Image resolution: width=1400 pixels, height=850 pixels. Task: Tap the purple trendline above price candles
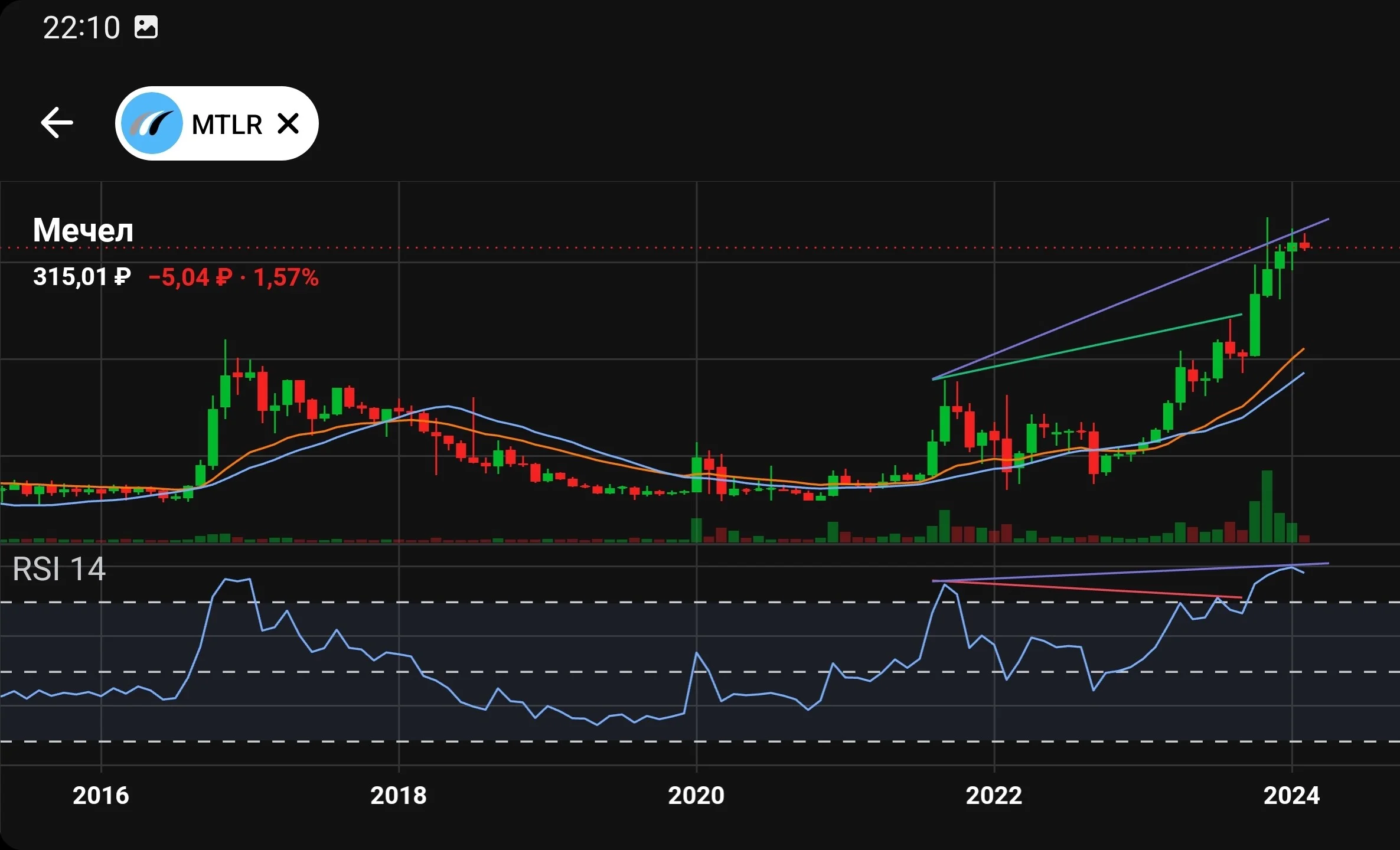(x=1131, y=299)
